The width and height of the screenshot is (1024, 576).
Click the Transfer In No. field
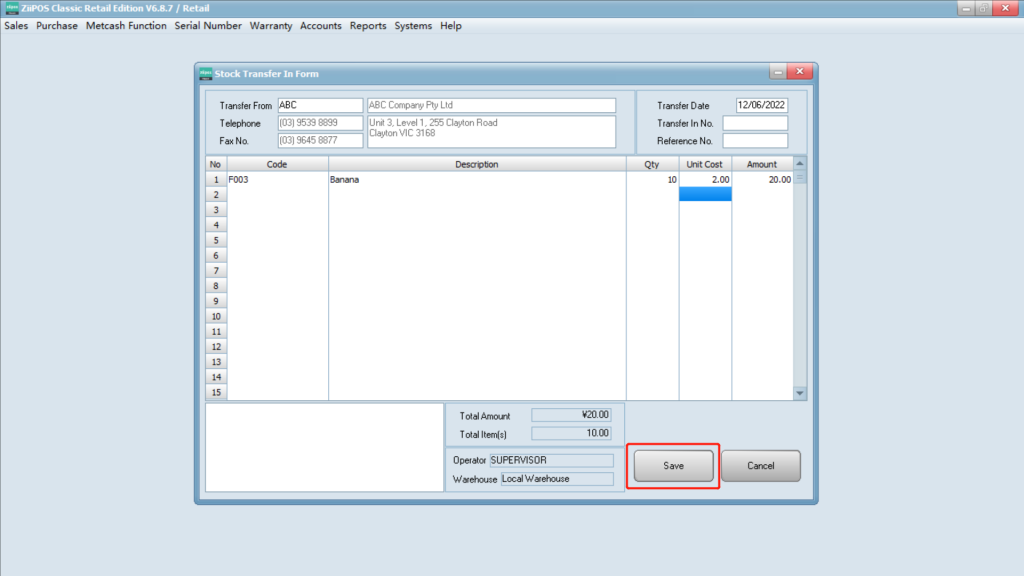point(755,123)
